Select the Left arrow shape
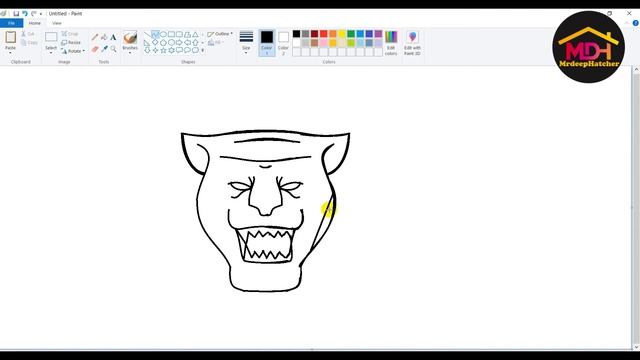 187,42
